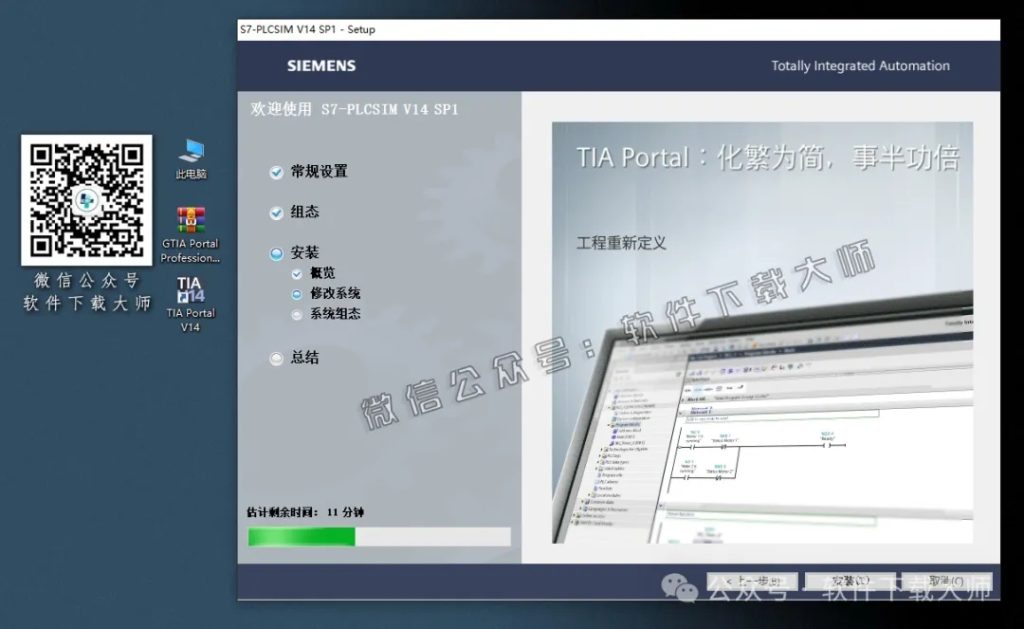The image size is (1024, 629).
Task: Toggle the 组态 checkmark
Action: (275, 211)
